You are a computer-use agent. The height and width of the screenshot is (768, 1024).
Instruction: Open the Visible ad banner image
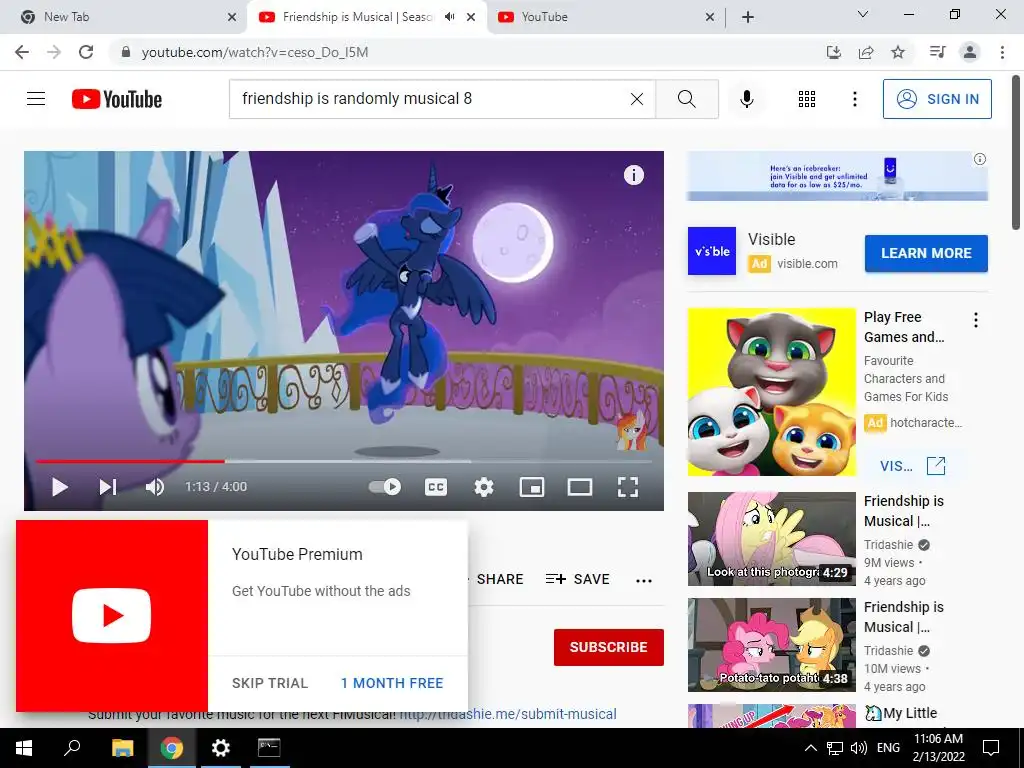[x=837, y=176]
